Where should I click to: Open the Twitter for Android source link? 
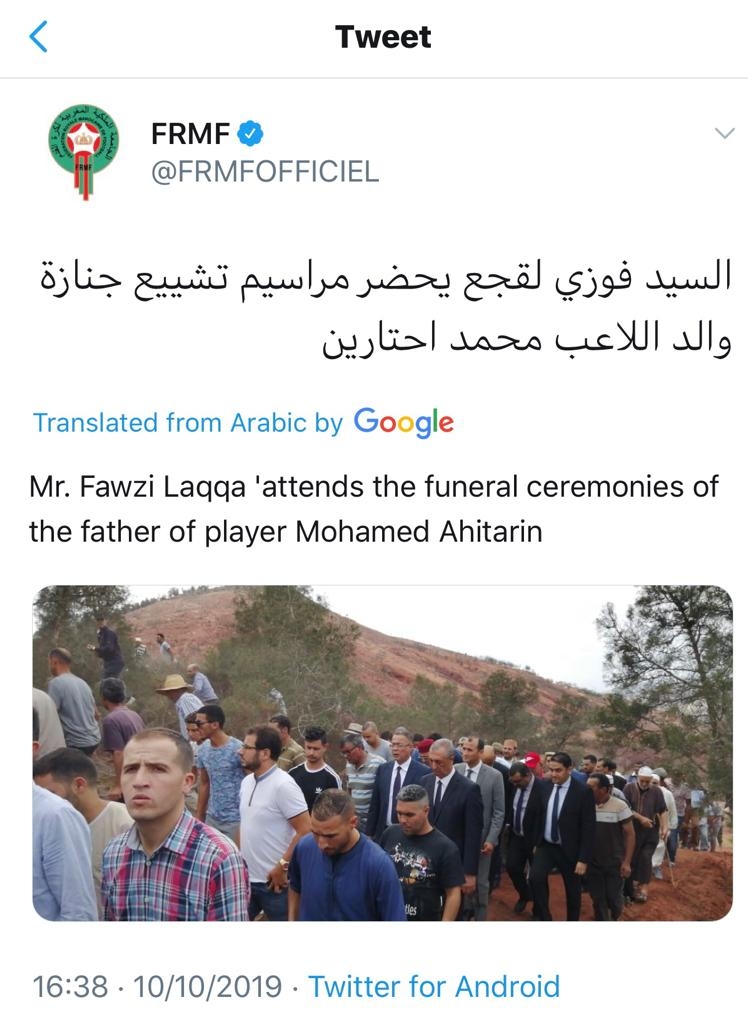[434, 986]
